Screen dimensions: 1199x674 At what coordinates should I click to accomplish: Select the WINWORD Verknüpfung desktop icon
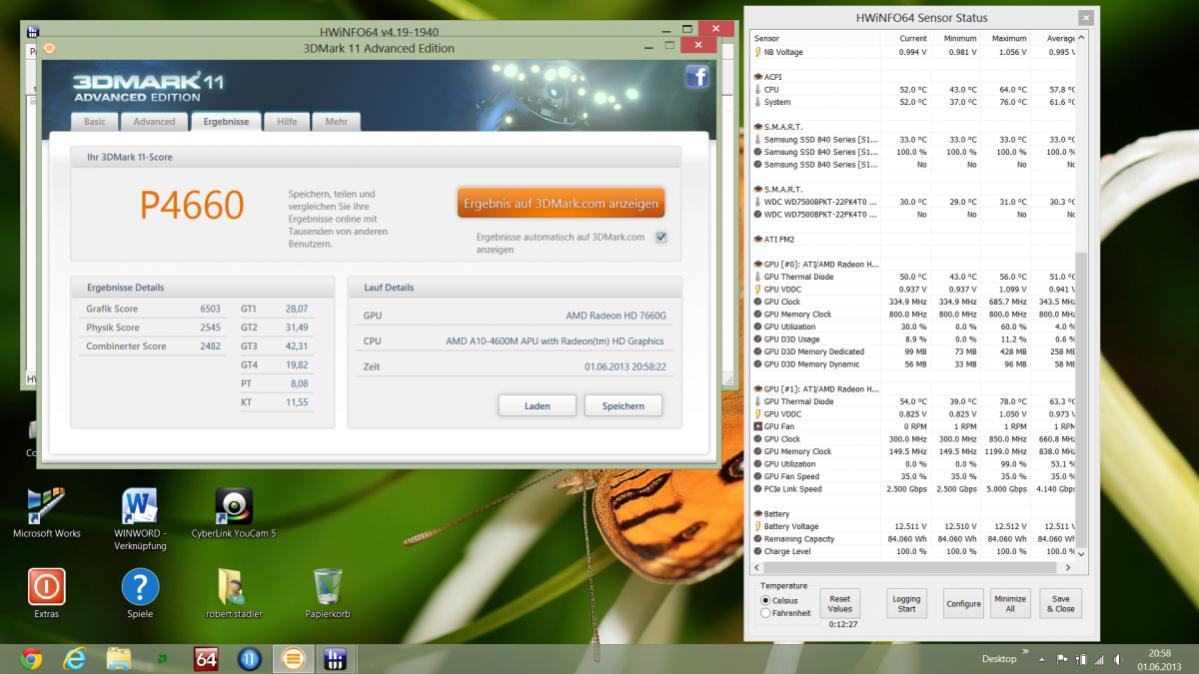[140, 519]
